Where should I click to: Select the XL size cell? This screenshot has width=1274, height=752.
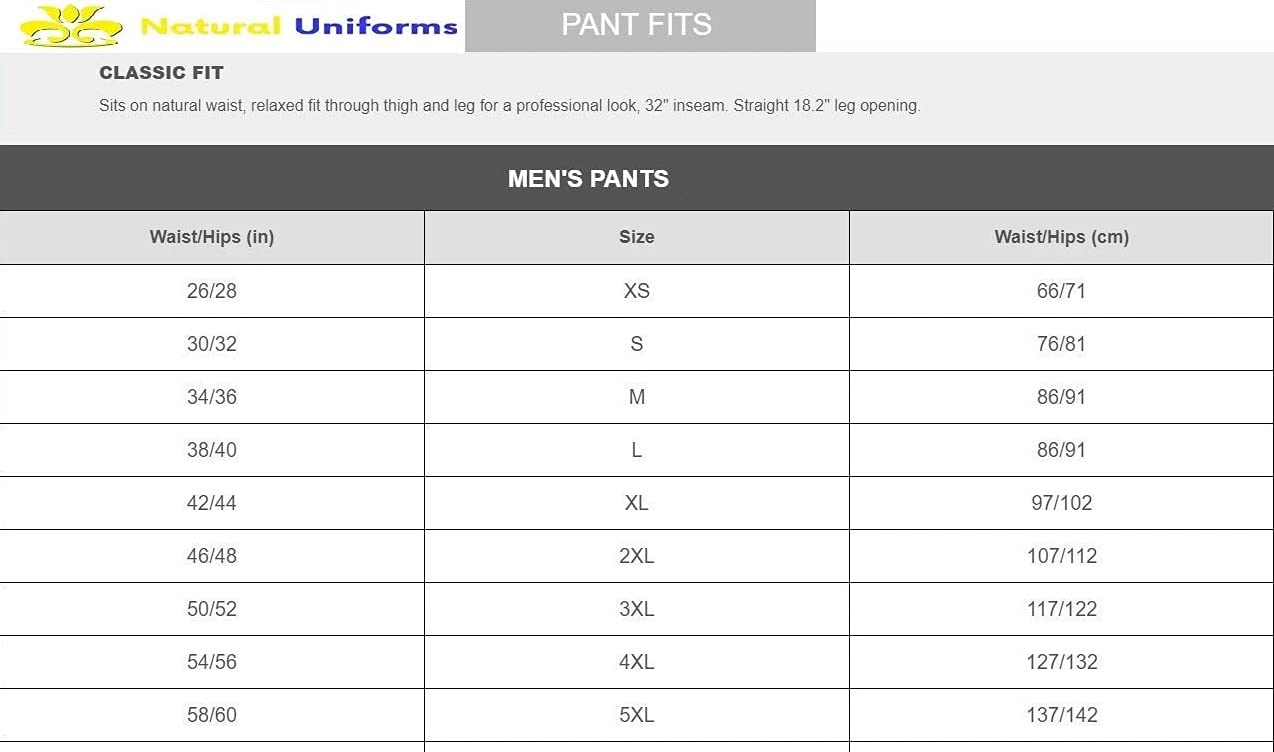pos(636,503)
